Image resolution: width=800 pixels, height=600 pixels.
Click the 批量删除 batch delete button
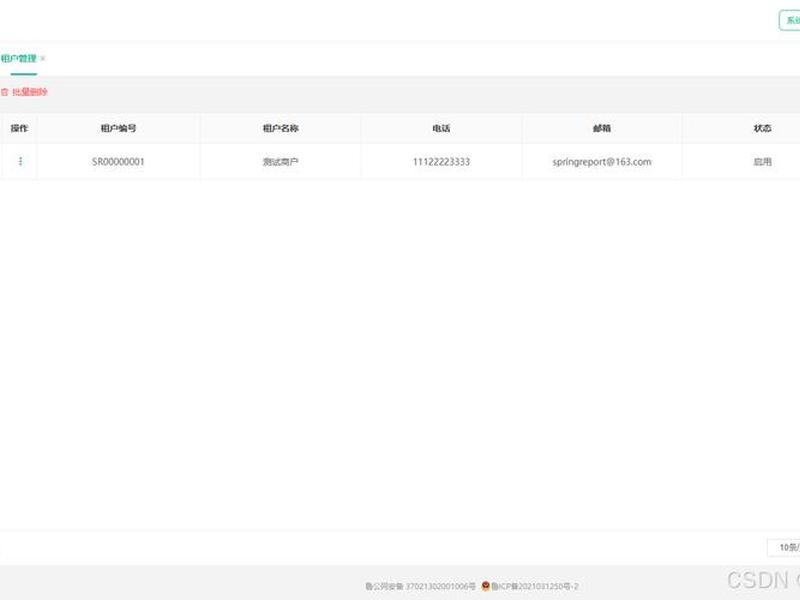pos(24,92)
